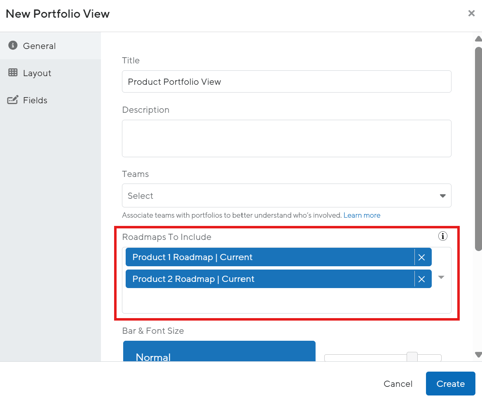Remove Product 1 Roadmap chip via its X
The width and height of the screenshot is (482, 400).
422,257
